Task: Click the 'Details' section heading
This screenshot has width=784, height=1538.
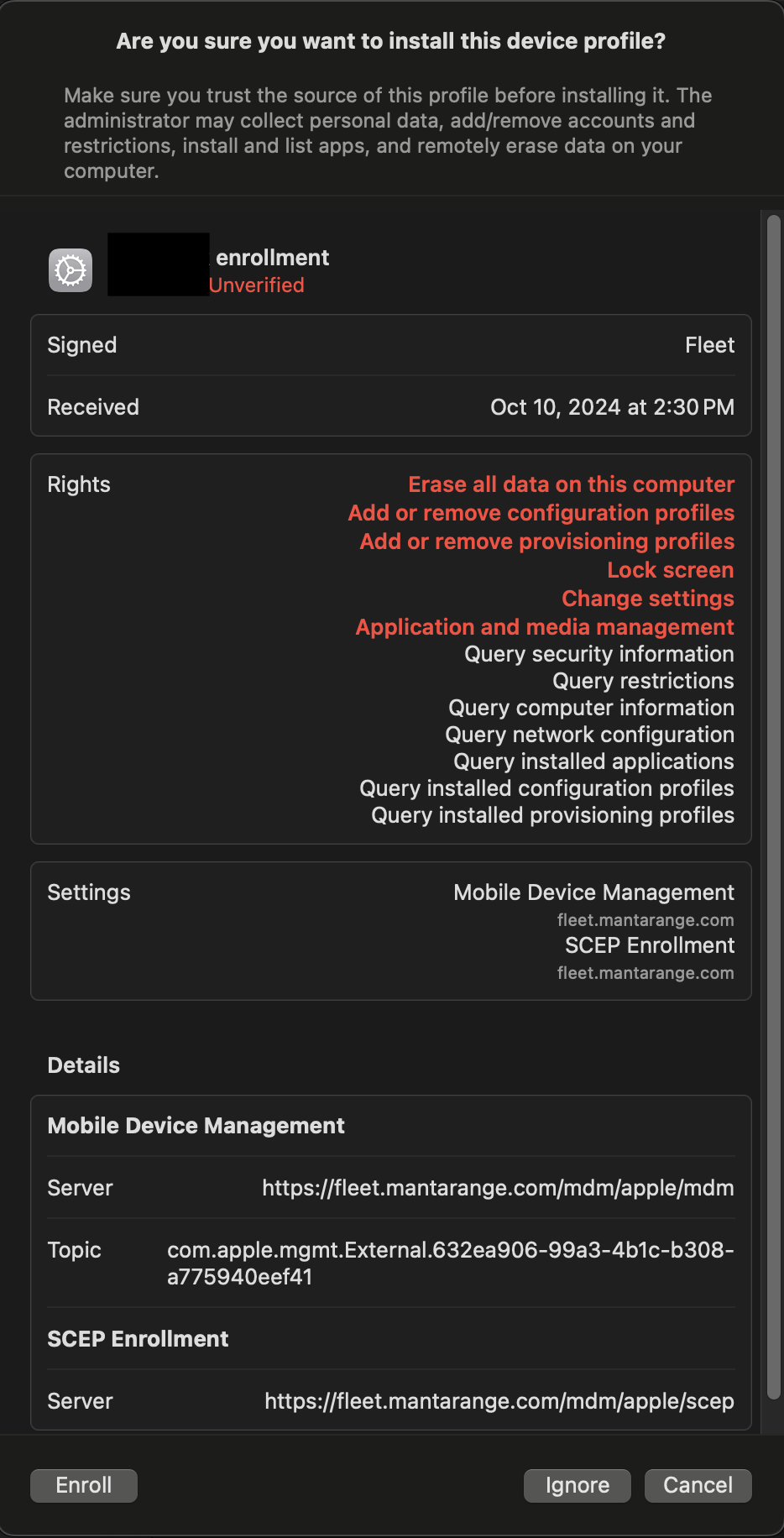Action: click(x=84, y=1065)
